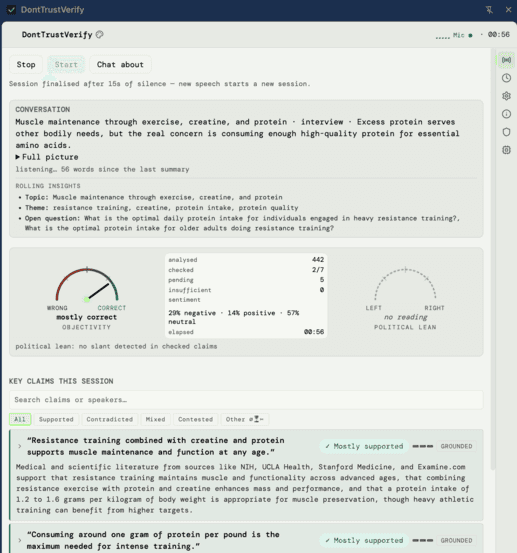The height and width of the screenshot is (553, 517).
Task: Click the Start button
Action: coord(66,65)
